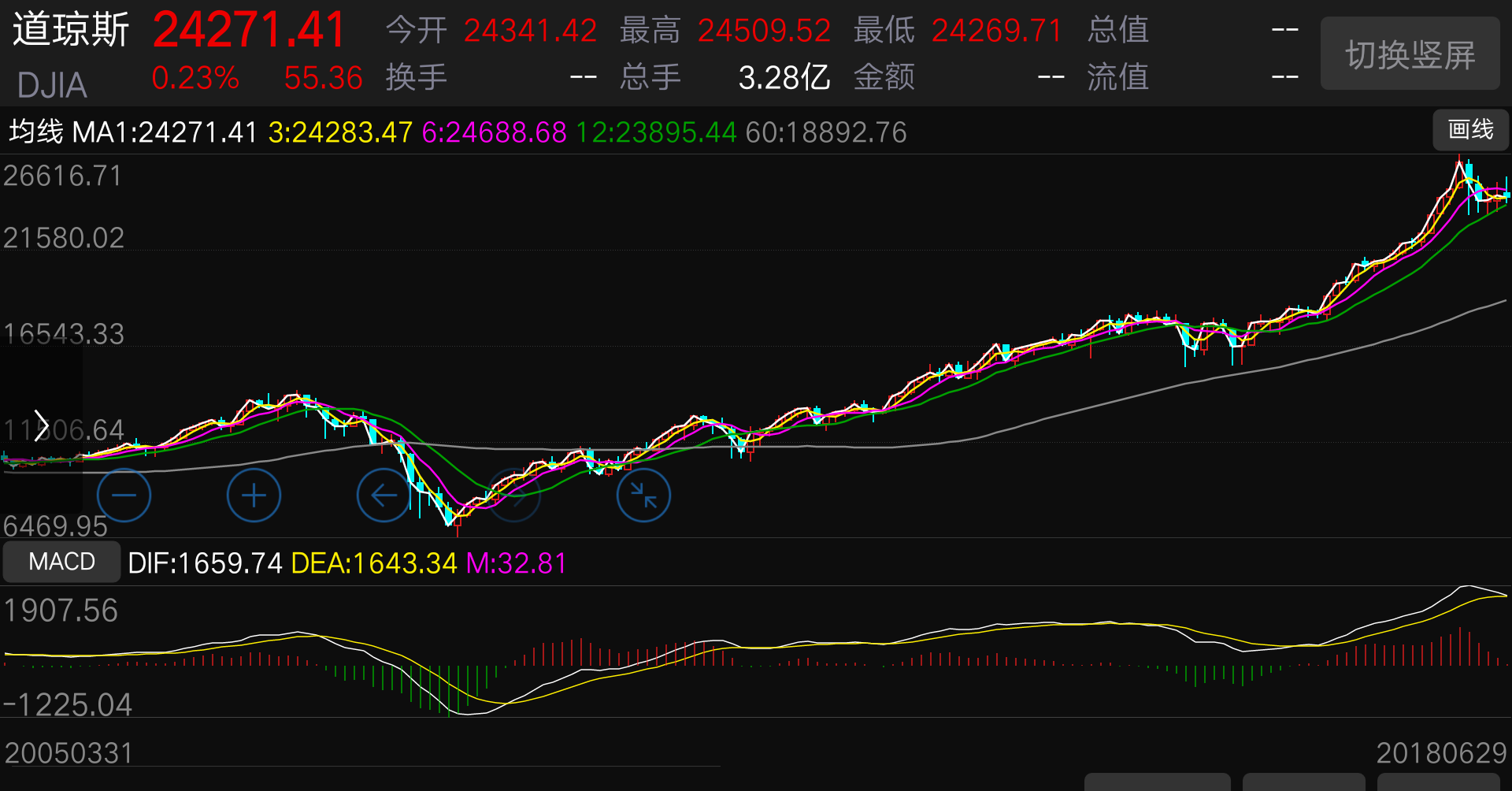Select MACD axis label -1225.04

[x=68, y=705]
